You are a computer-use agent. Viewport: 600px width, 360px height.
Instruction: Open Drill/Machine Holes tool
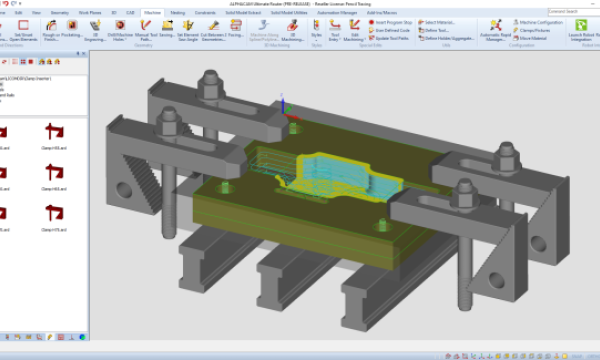click(x=120, y=30)
